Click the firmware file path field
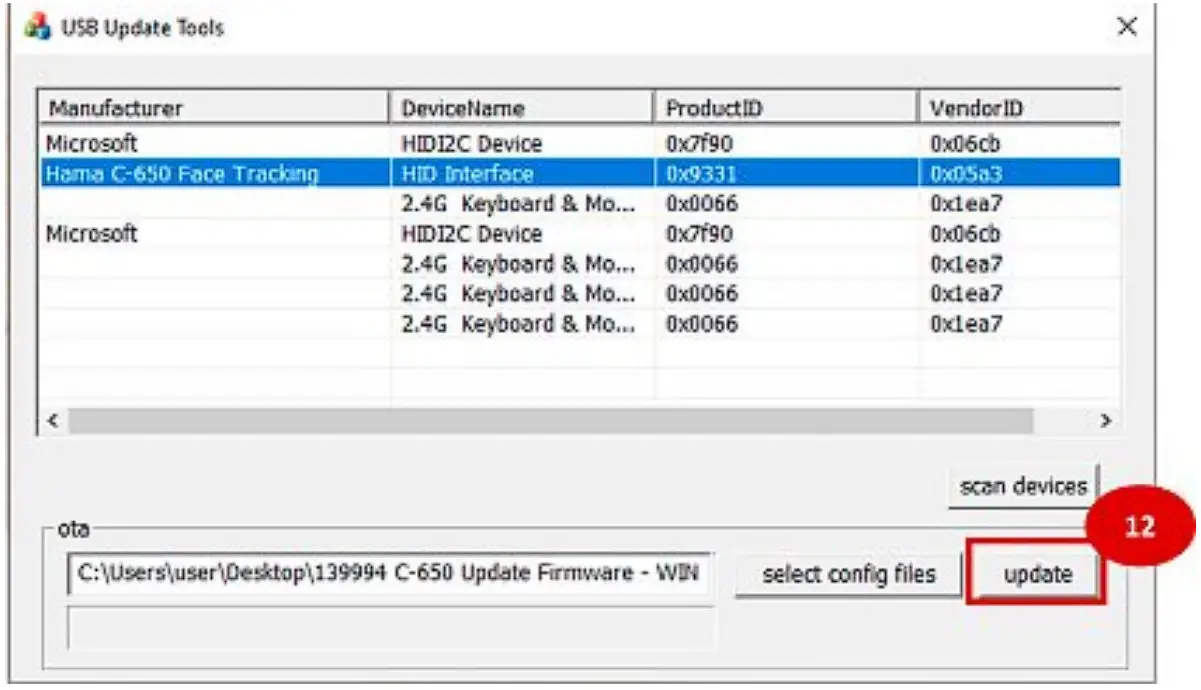Screen dimensions: 1201x690 coord(390,574)
